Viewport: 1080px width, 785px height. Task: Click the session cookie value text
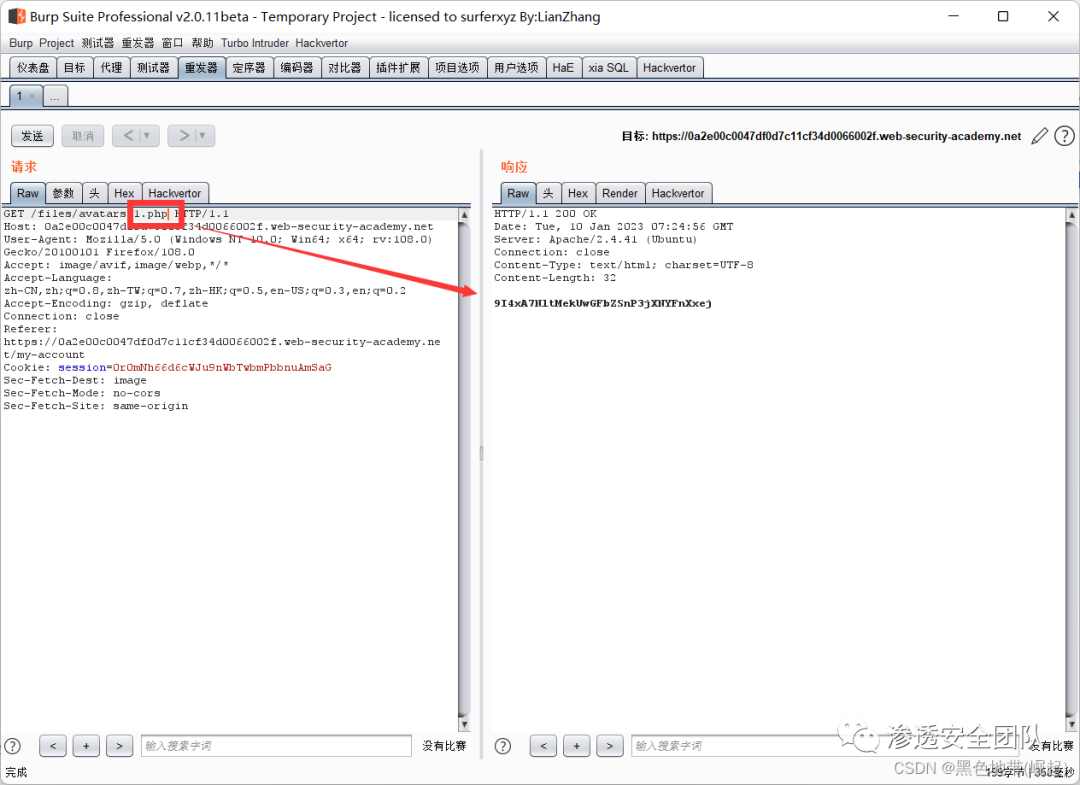[x=222, y=367]
